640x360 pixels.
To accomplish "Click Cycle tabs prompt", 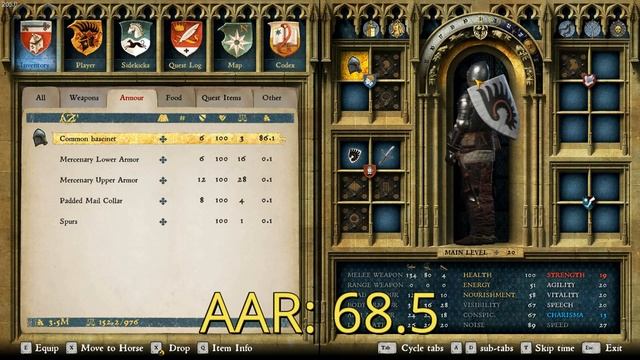I will [x=411, y=348].
